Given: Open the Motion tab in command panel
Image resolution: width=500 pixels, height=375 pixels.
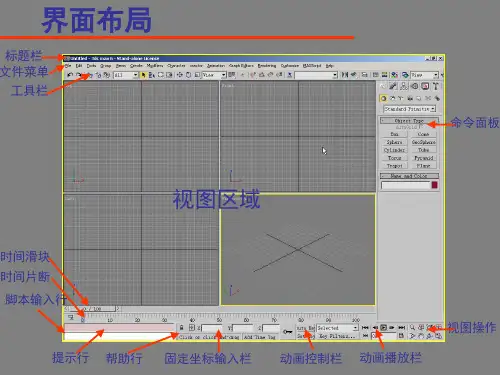Looking at the screenshot, I should point(414,86).
